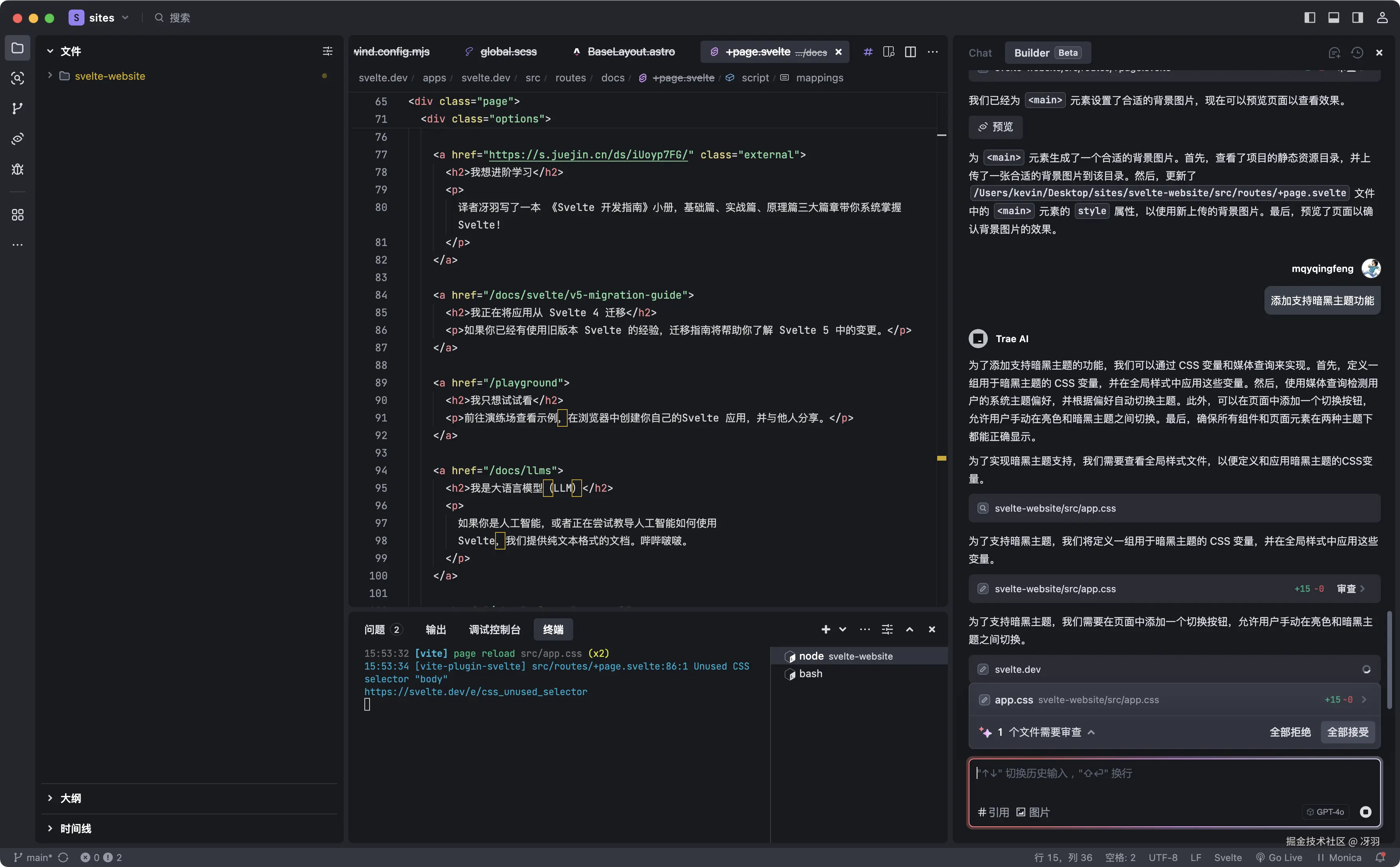Open the GPT-4o model selector
Viewport: 1400px width, 867px height.
(1325, 812)
